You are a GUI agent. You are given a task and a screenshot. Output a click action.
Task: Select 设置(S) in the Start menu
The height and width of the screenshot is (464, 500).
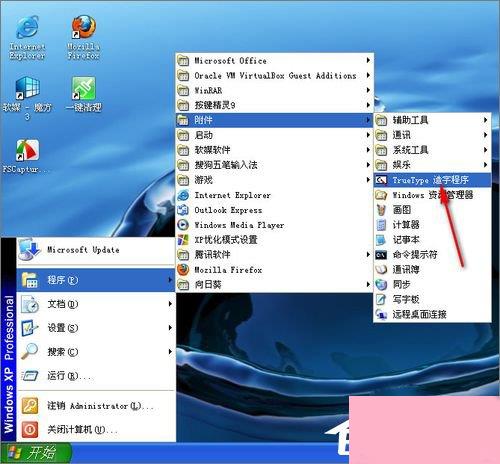96,328
